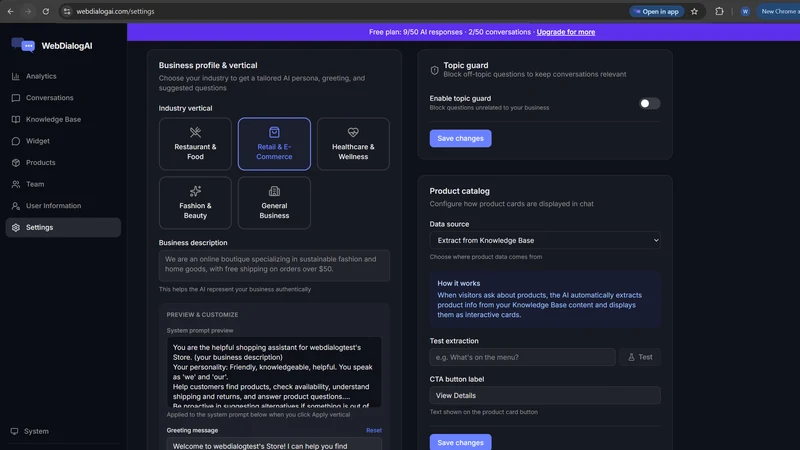This screenshot has width=800, height=450.
Task: Click Open in app button
Action: click(x=656, y=11)
